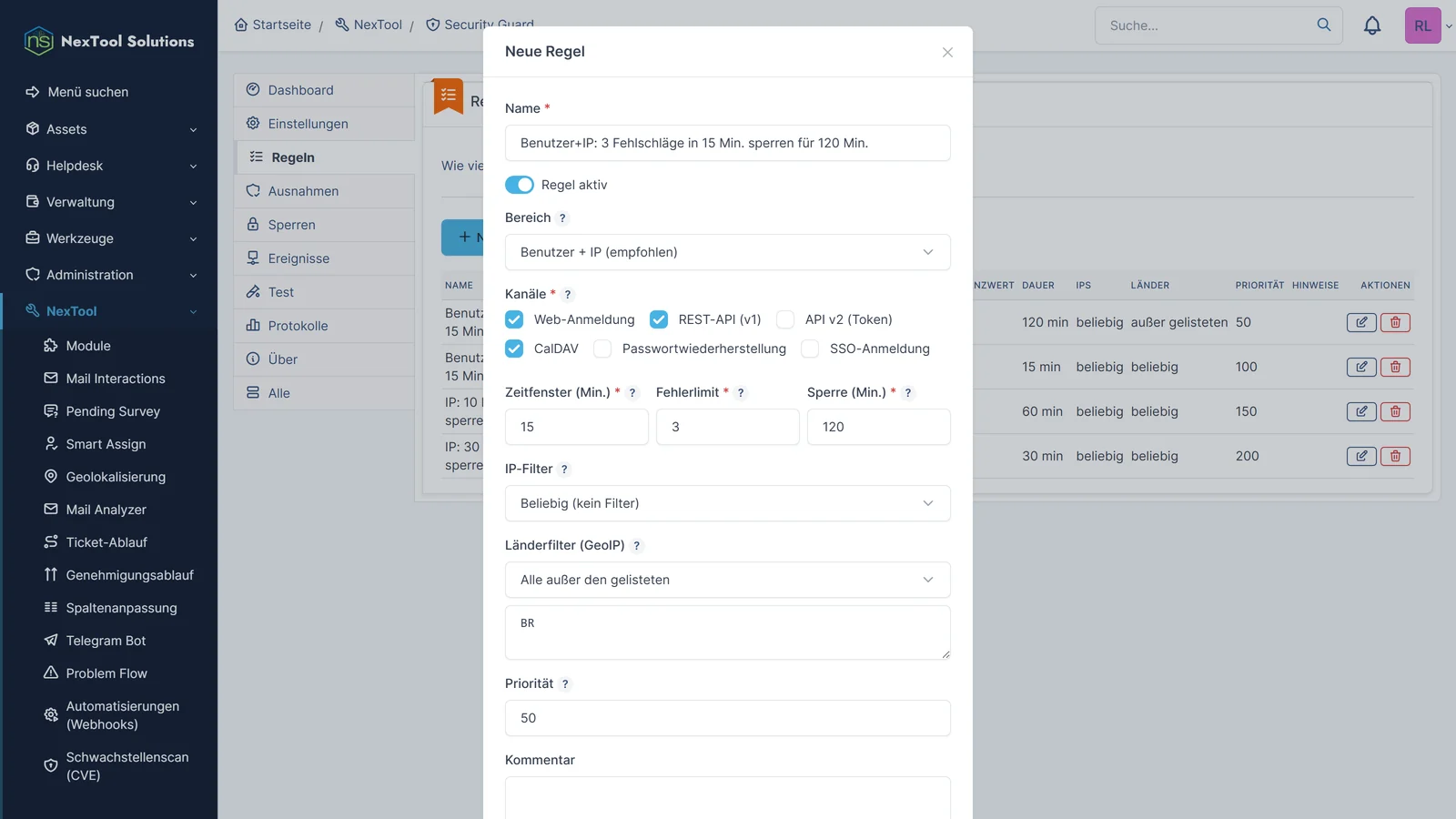Click the Startseite breadcrumb link
1456x819 pixels.
click(x=273, y=25)
